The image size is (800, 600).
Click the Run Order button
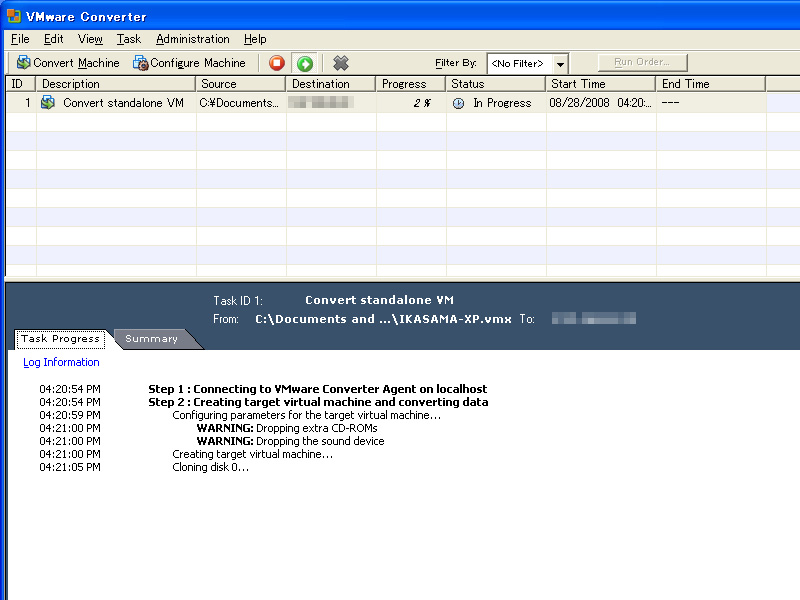click(642, 62)
